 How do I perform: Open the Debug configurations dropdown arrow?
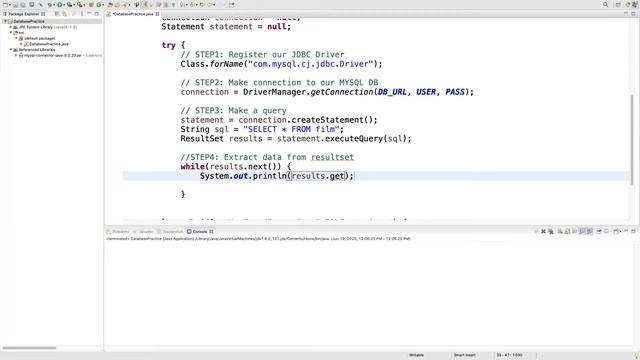[54, 5]
